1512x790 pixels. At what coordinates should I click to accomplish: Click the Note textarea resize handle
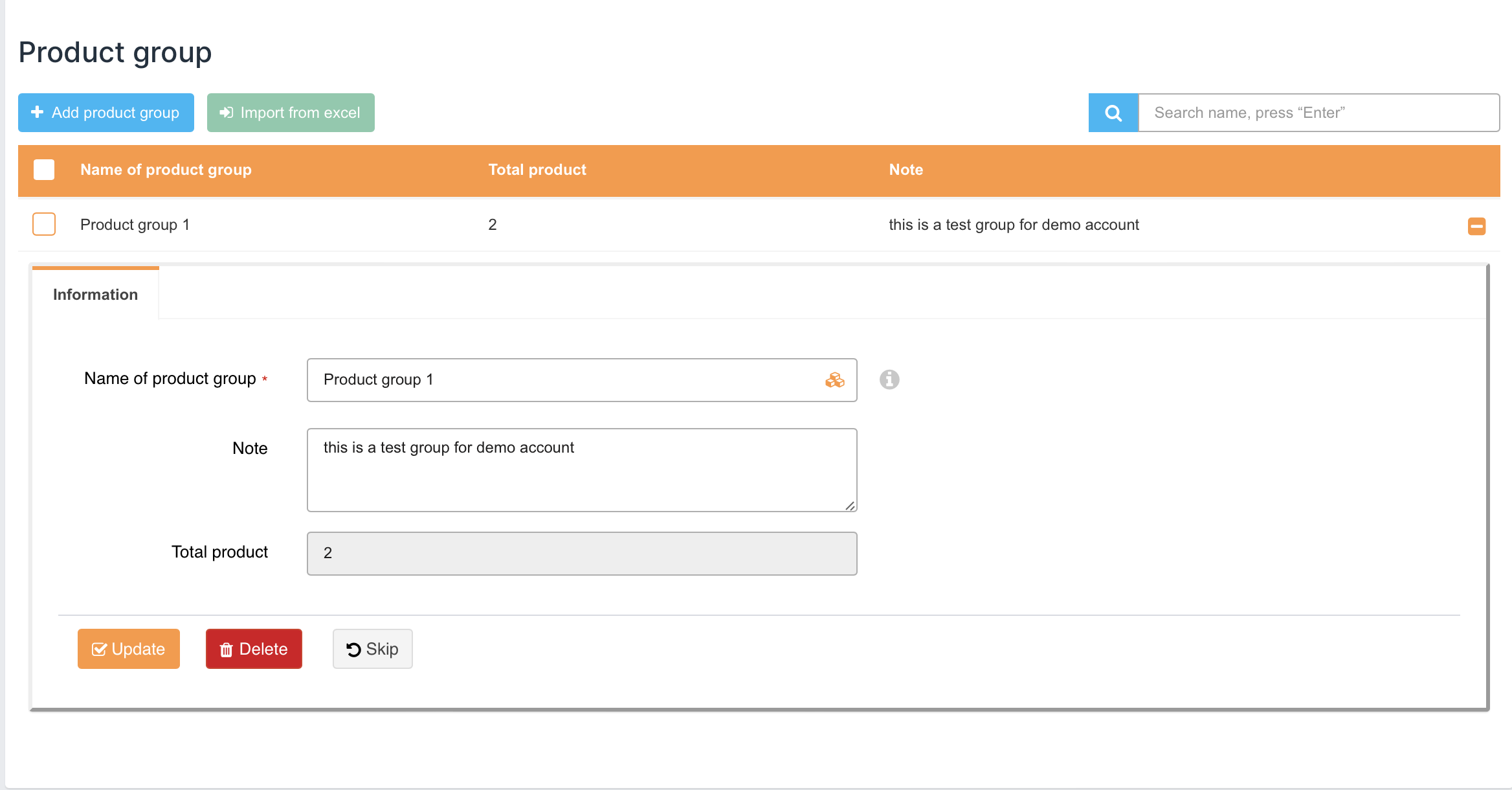850,506
